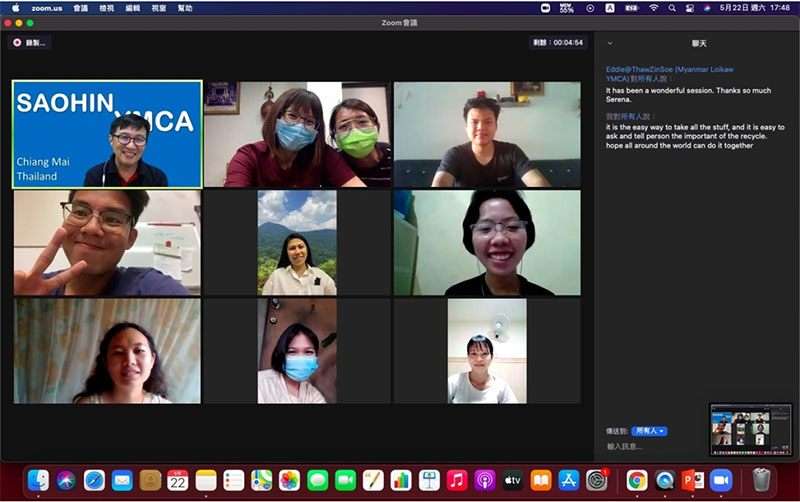The height and width of the screenshot is (502, 800).
Task: Click the MEM 55% memory monitor icon
Action: [566, 8]
